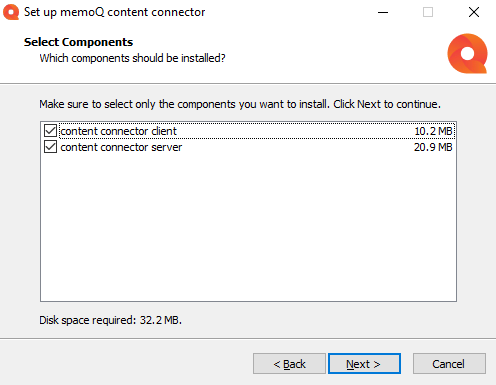The width and height of the screenshot is (496, 385).
Task: Minimize the setup window
Action: coord(383,12)
